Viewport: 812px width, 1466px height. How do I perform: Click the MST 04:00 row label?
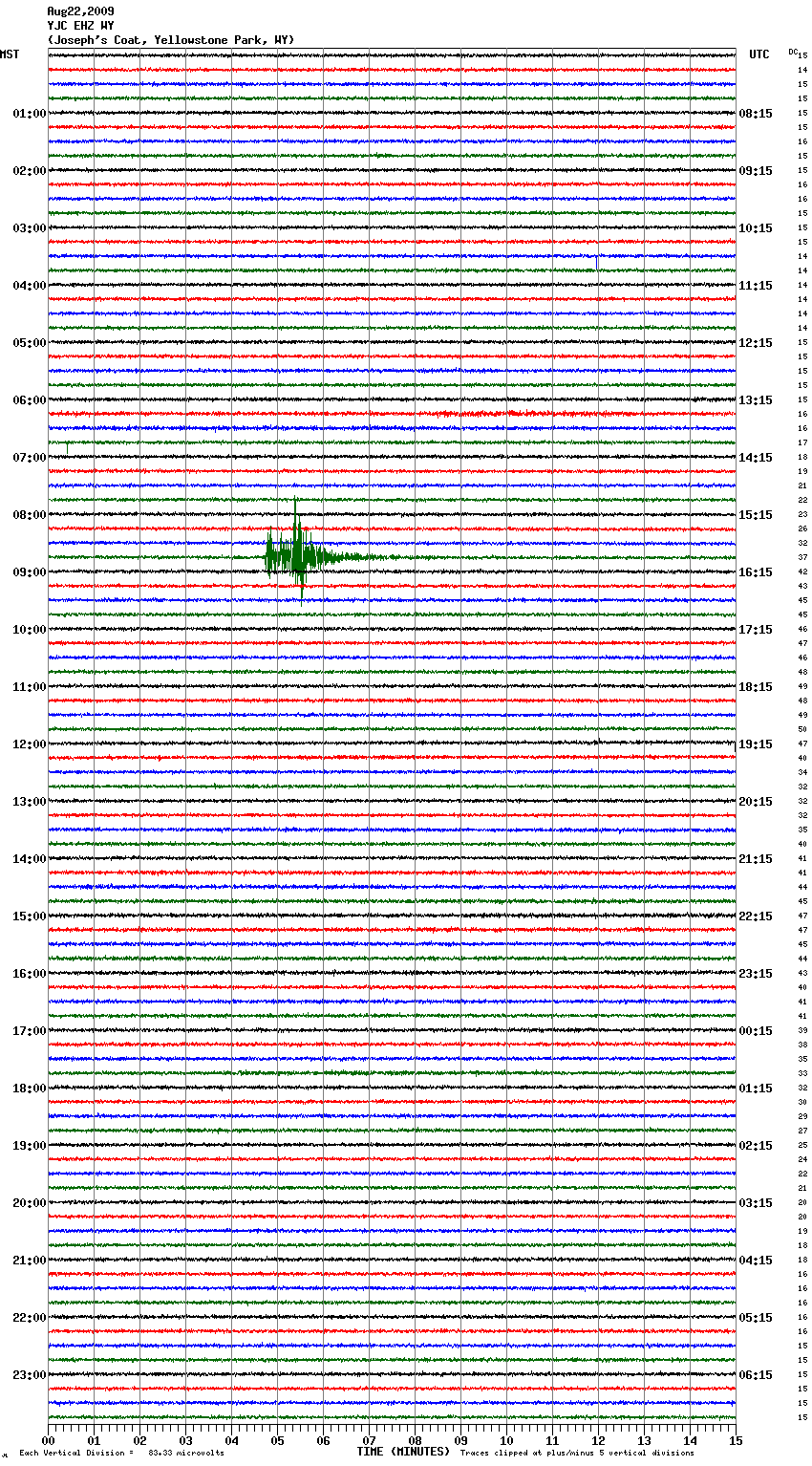point(30,286)
